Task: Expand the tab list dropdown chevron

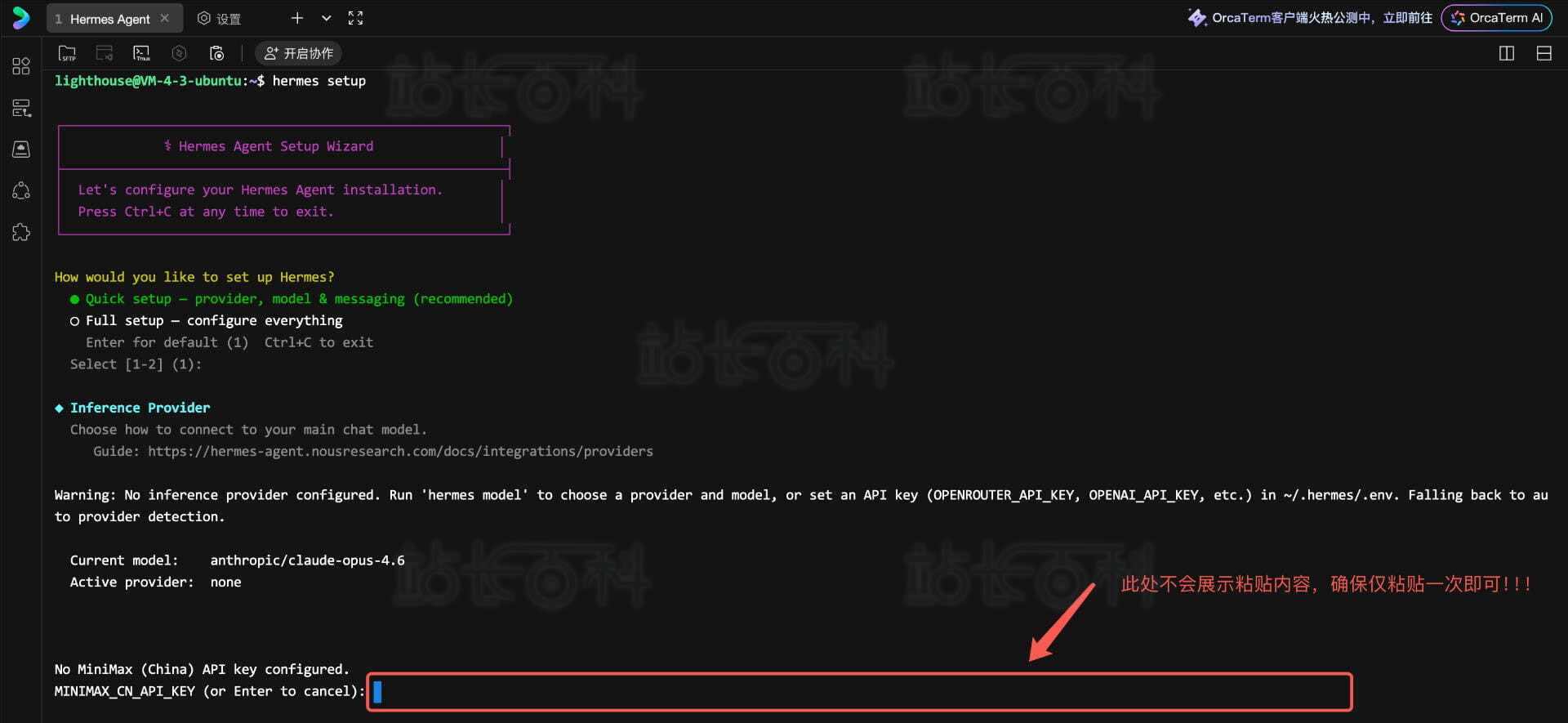Action: pos(326,18)
